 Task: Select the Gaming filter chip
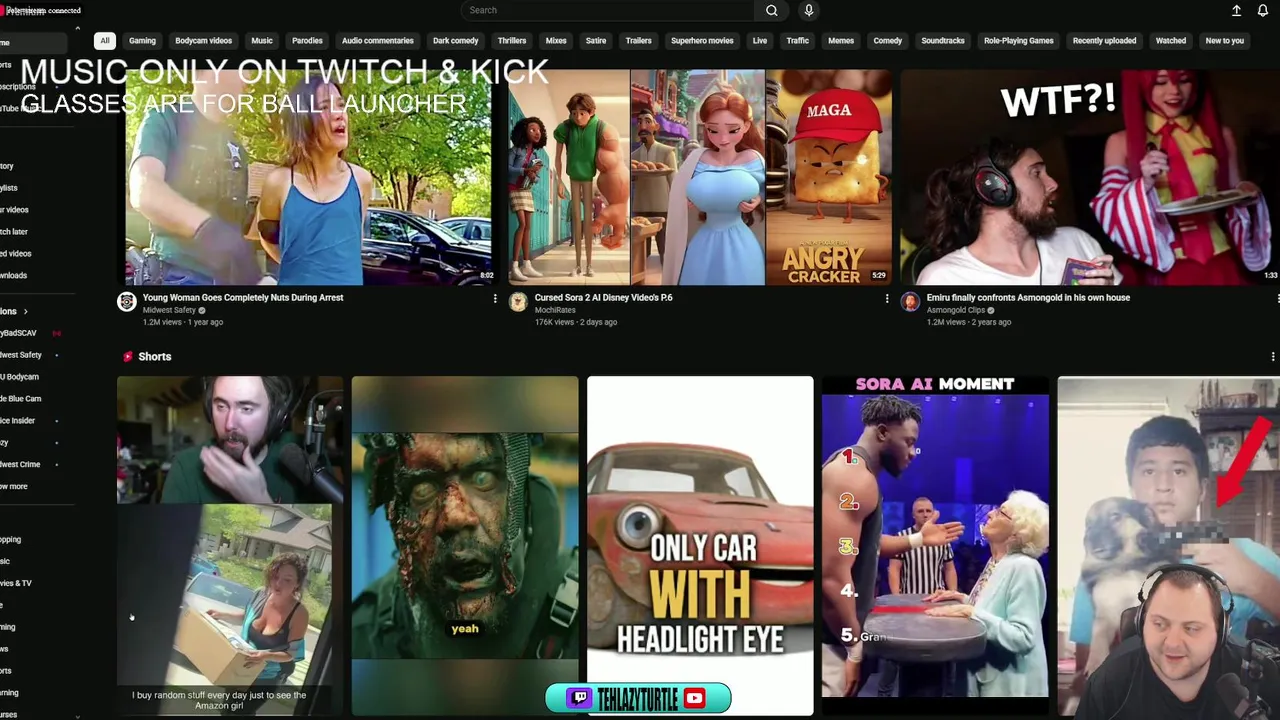[142, 41]
